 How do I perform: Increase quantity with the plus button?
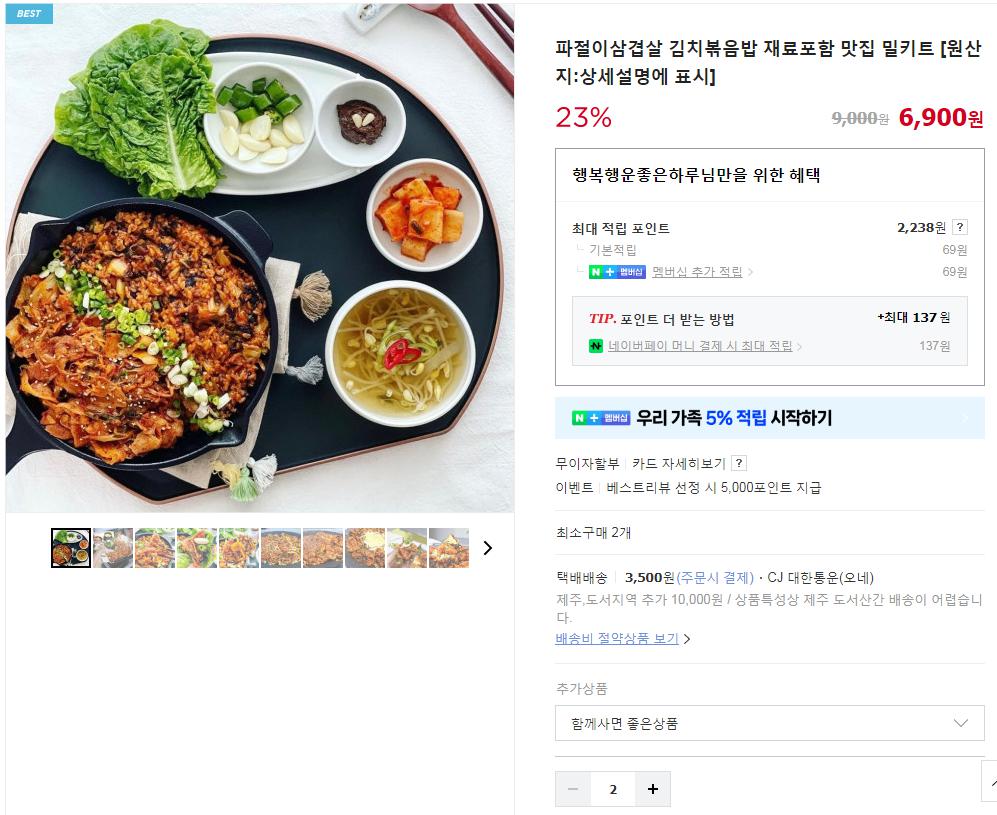coord(653,789)
